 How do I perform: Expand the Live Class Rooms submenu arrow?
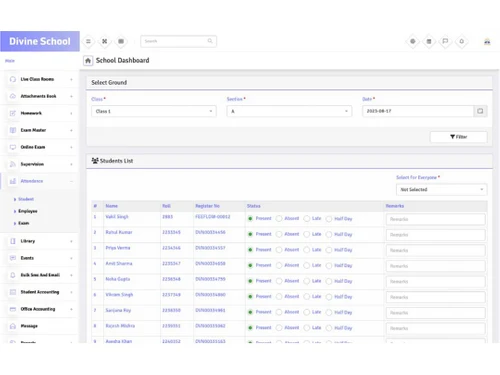coord(71,79)
